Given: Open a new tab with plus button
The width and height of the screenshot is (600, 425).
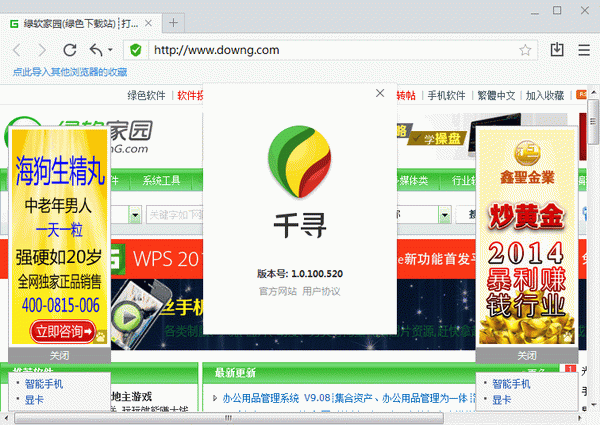Looking at the screenshot, I should [173, 23].
